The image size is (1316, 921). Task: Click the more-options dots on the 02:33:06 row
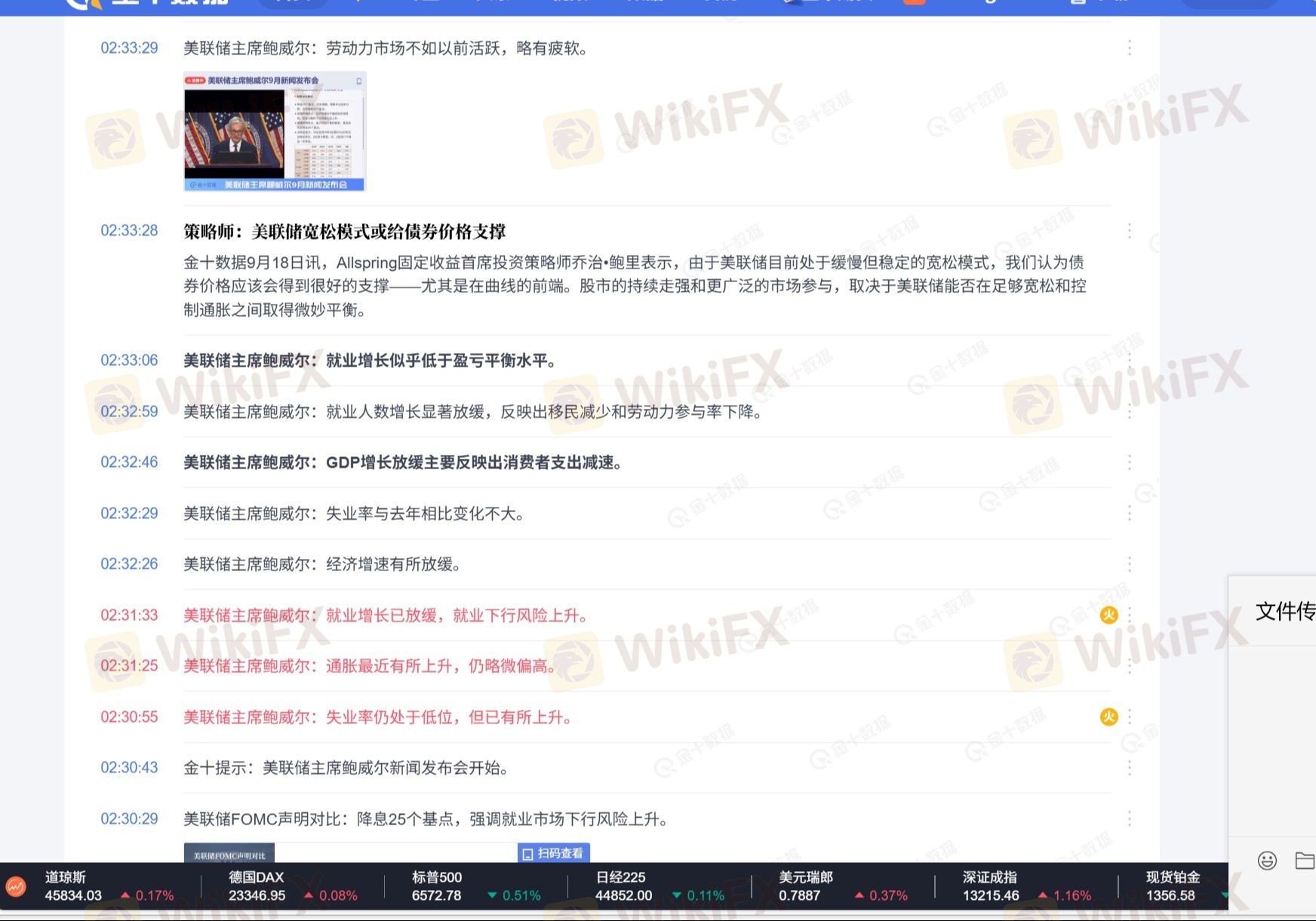pos(1129,361)
